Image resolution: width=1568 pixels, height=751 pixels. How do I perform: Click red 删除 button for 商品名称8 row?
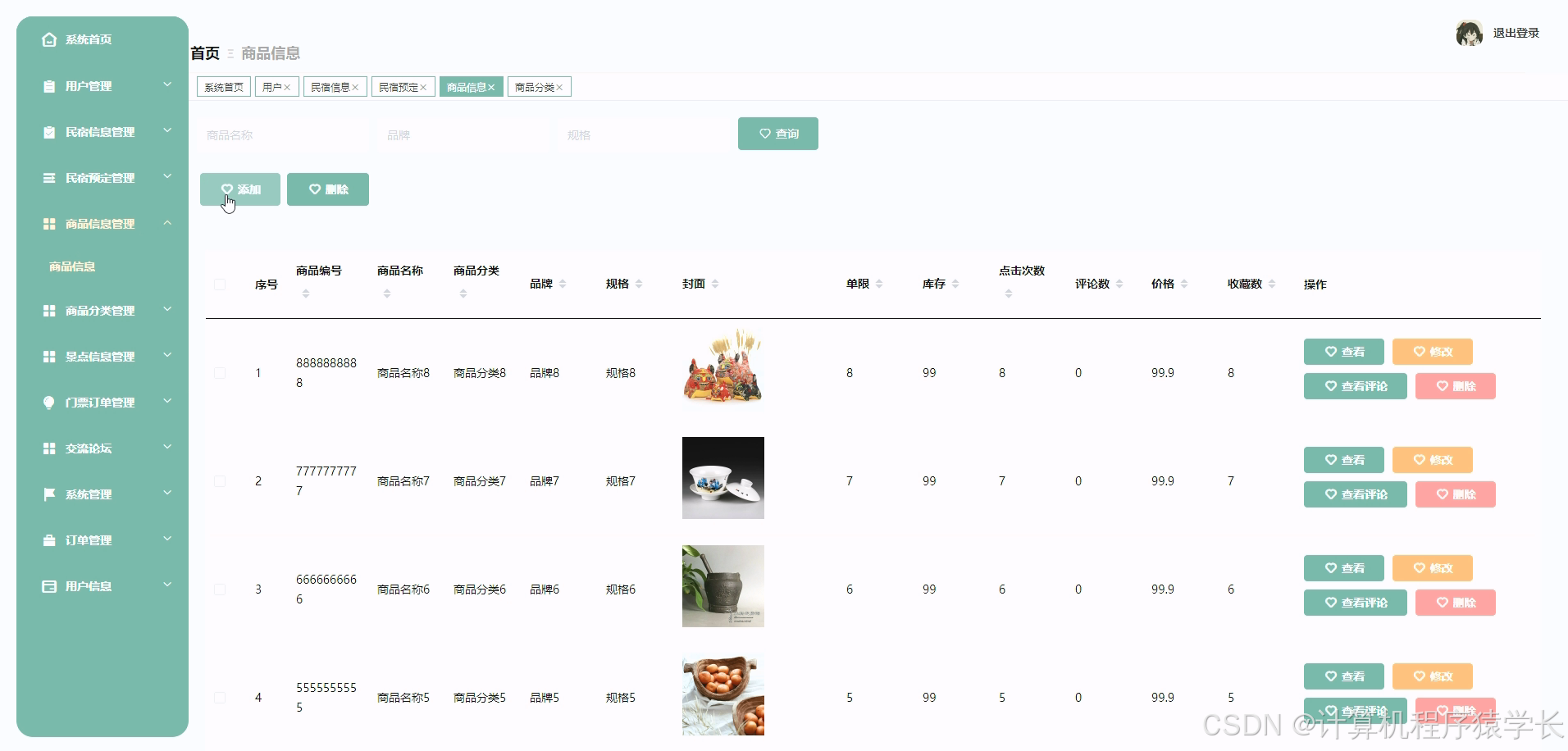click(1456, 386)
